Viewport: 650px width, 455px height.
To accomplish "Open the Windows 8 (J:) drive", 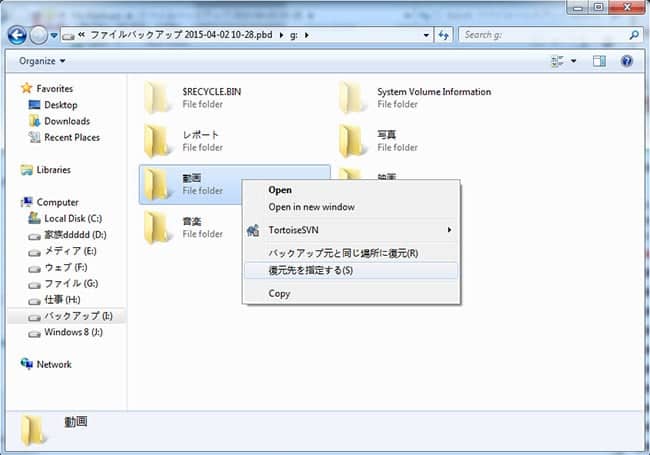I will click(73, 332).
